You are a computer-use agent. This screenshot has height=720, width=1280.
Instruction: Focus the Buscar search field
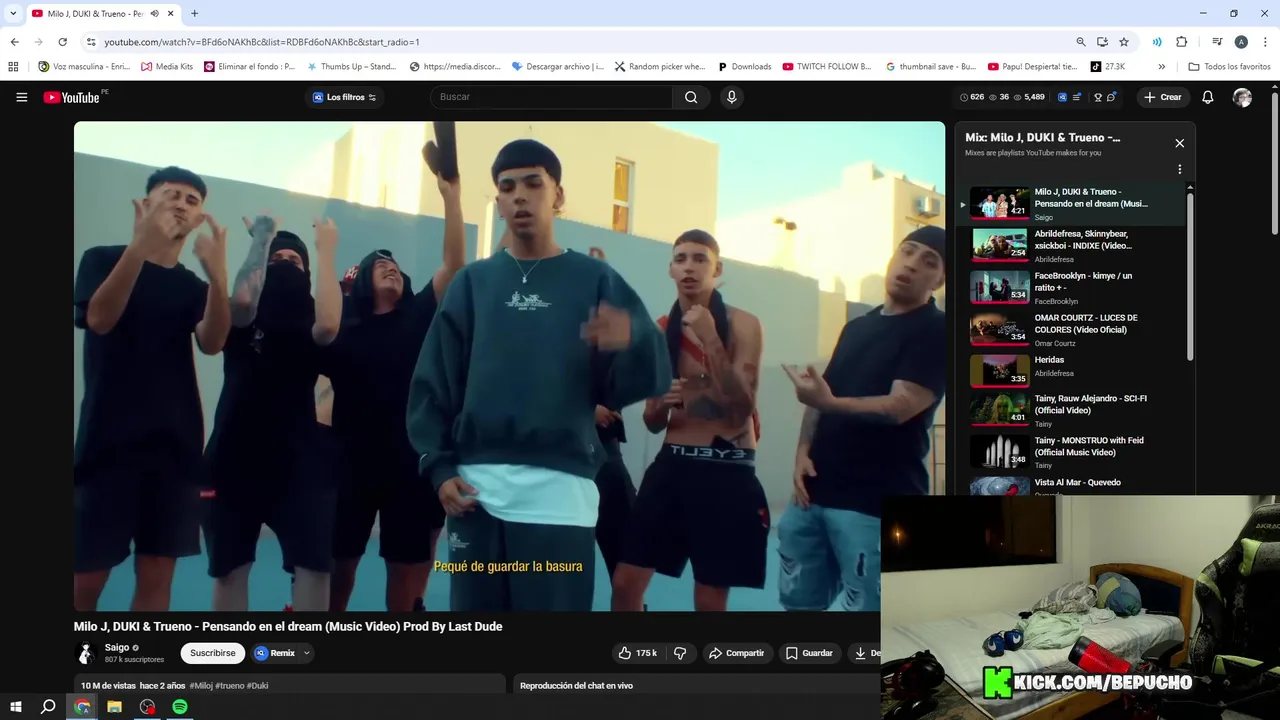coord(552,97)
